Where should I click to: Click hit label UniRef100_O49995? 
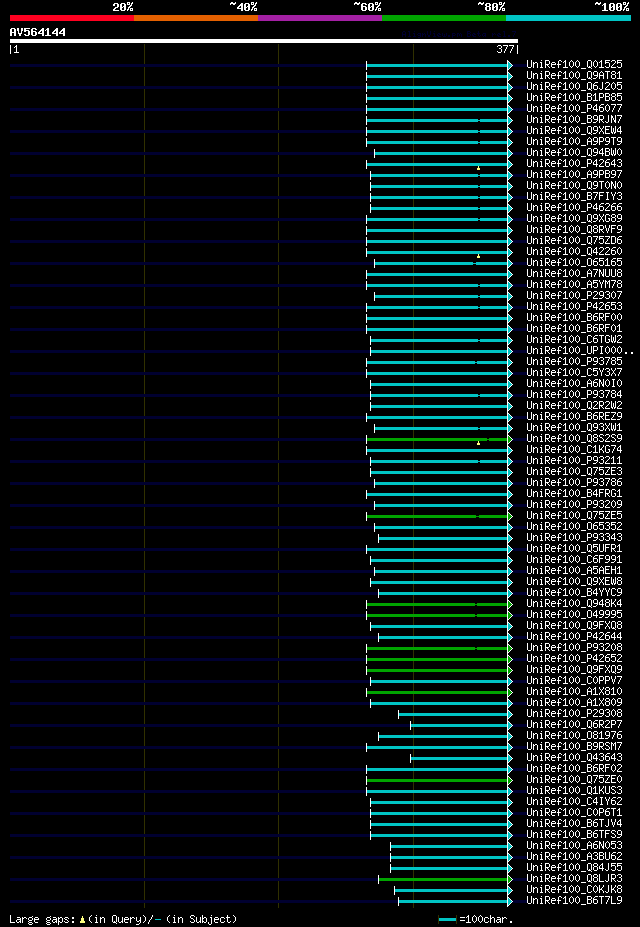tap(574, 614)
